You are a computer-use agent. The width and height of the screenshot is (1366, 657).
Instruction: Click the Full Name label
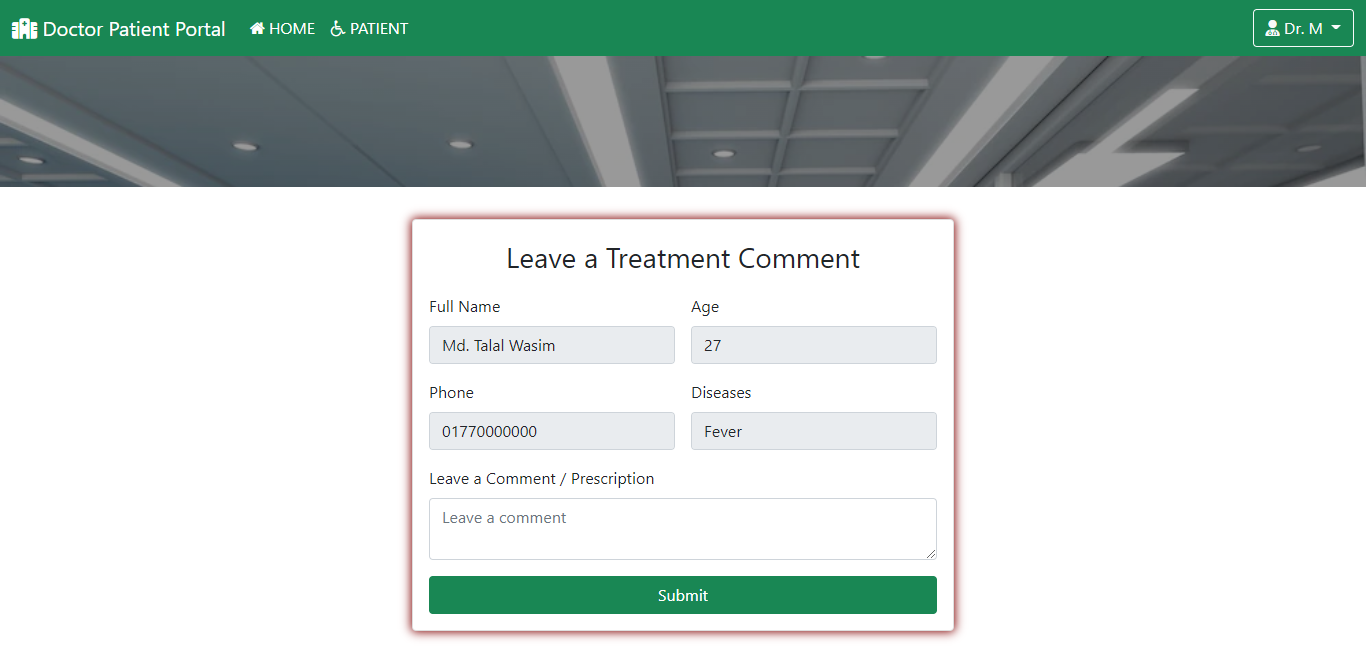click(465, 307)
